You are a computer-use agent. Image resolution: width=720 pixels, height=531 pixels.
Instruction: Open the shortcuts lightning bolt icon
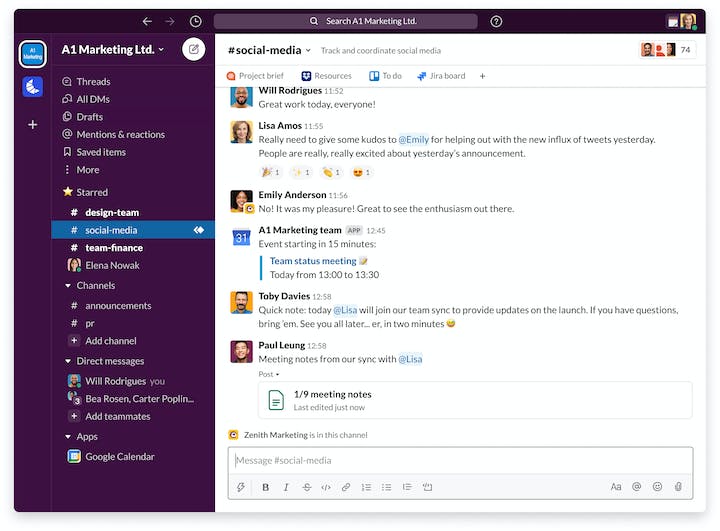coord(241,487)
